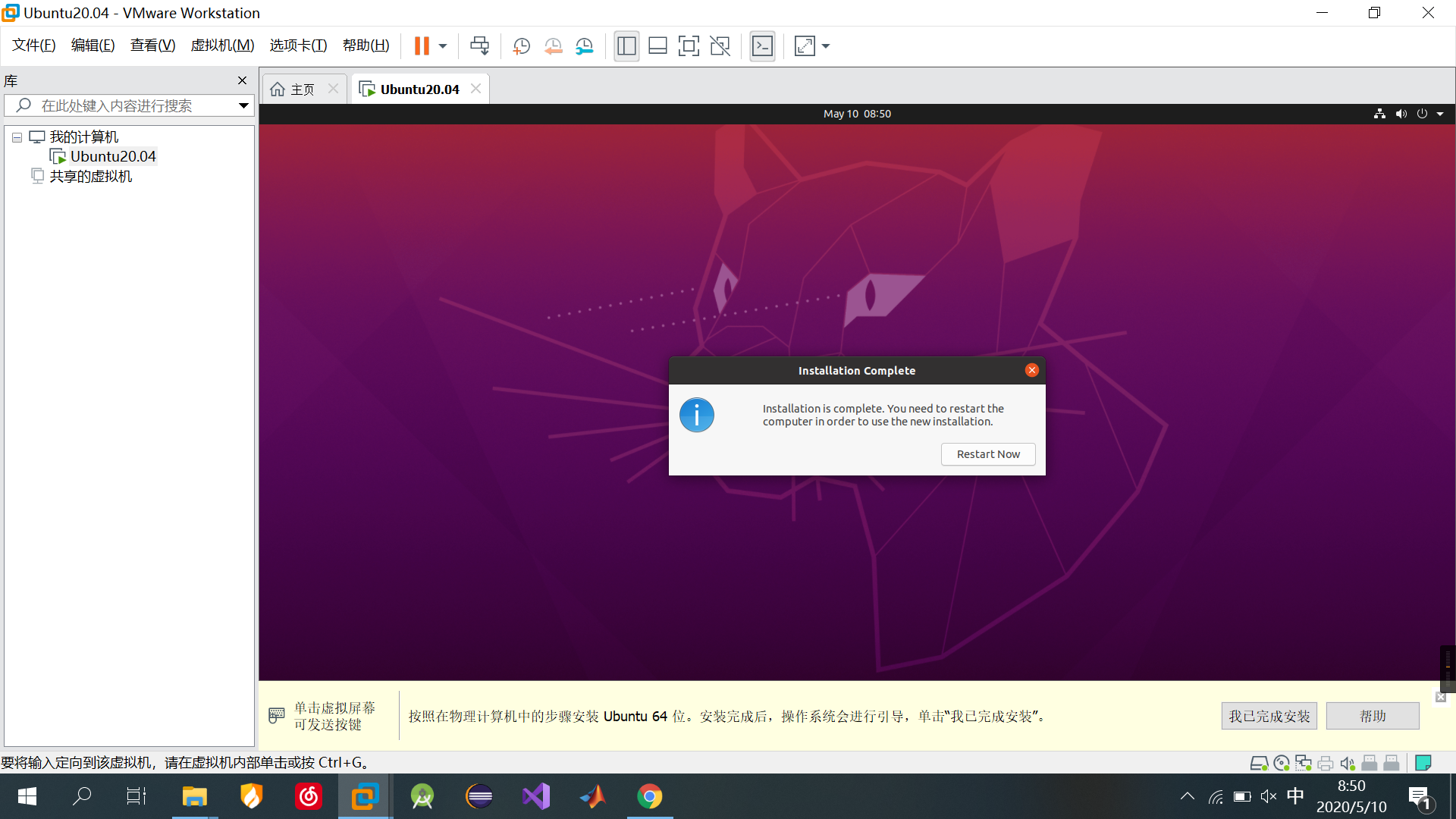The width and height of the screenshot is (1456, 819).
Task: Open Visual Studio from the taskbar
Action: click(x=536, y=796)
